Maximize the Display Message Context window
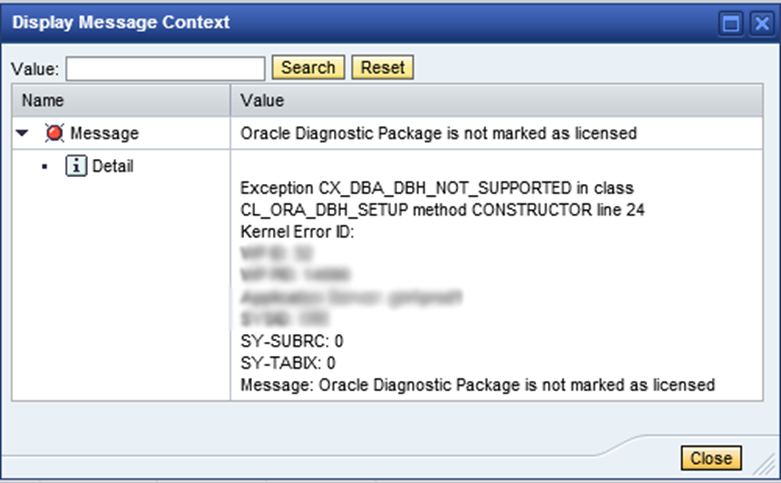Viewport: 781px width, 483px height. point(731,23)
